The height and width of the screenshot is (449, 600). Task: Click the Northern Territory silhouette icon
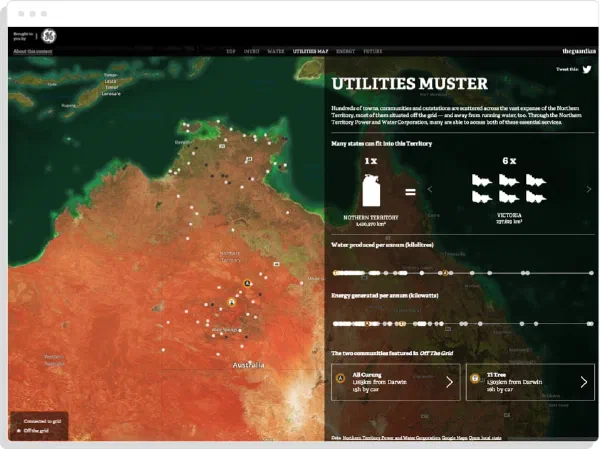pos(371,190)
